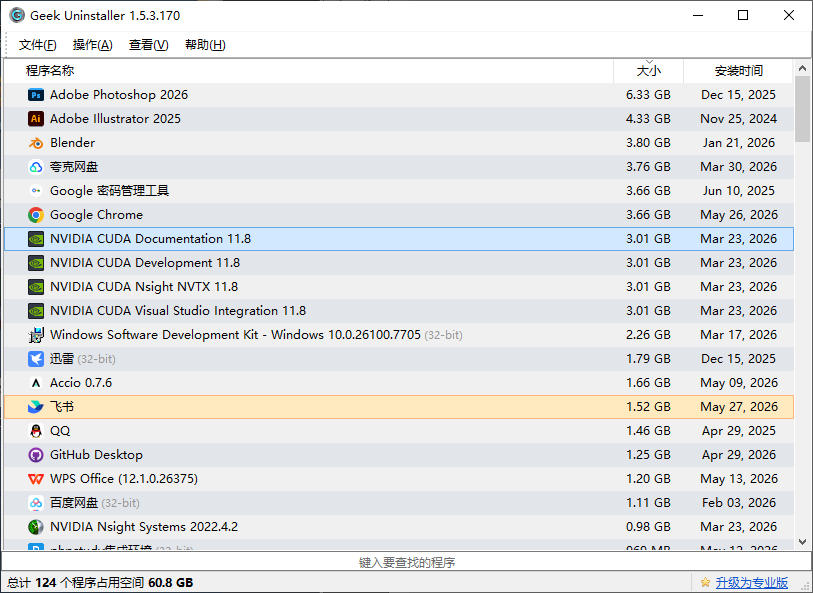Select the Windows Software Development Kit name
The height and width of the screenshot is (593, 813).
pyautogui.click(x=235, y=335)
